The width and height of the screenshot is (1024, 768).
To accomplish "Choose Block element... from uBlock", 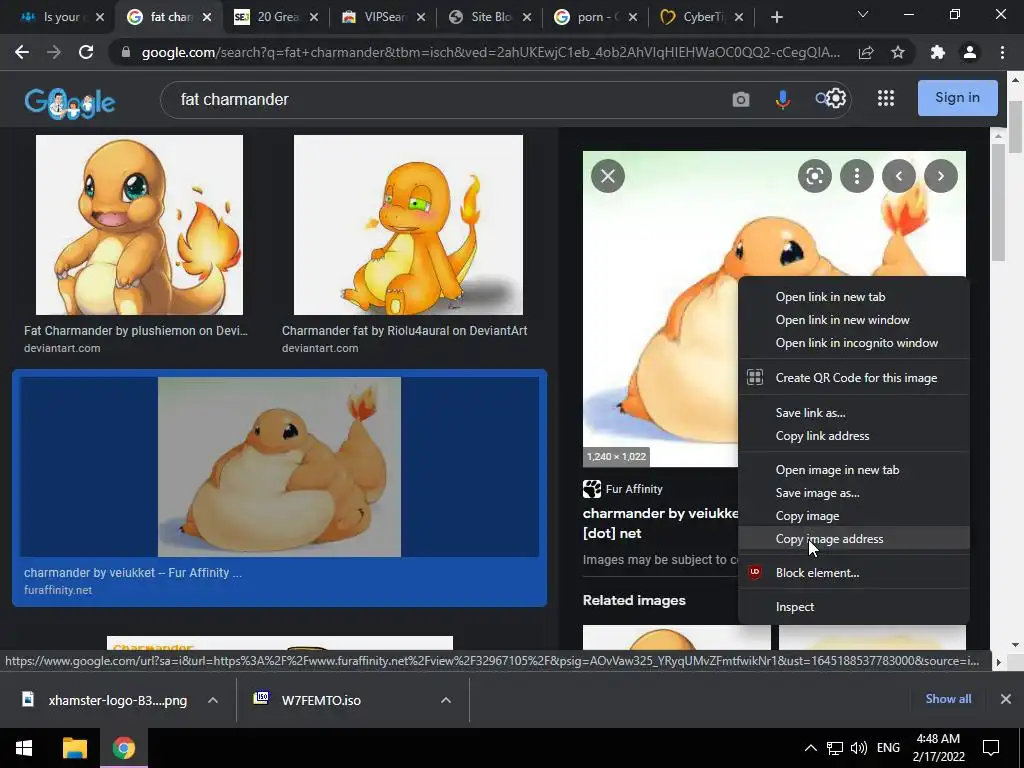I will (x=854, y=573).
